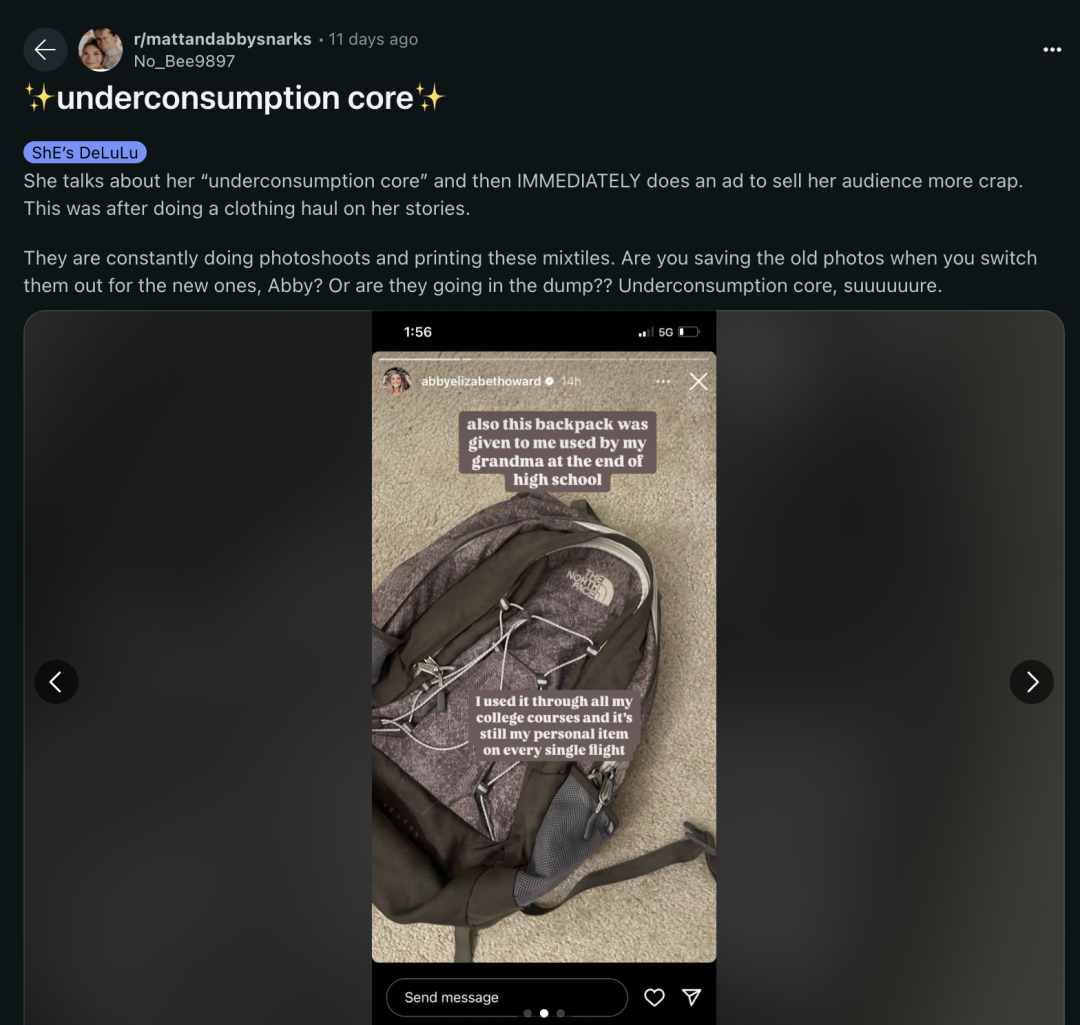The height and width of the screenshot is (1025, 1080).
Task: Show the previous image in the gallery
Action: 56,682
